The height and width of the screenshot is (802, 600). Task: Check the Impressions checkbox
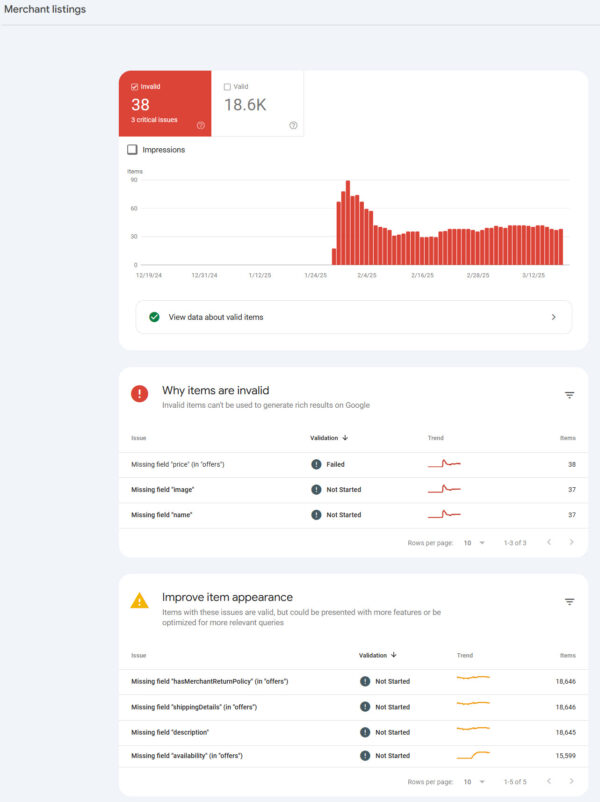coord(132,149)
